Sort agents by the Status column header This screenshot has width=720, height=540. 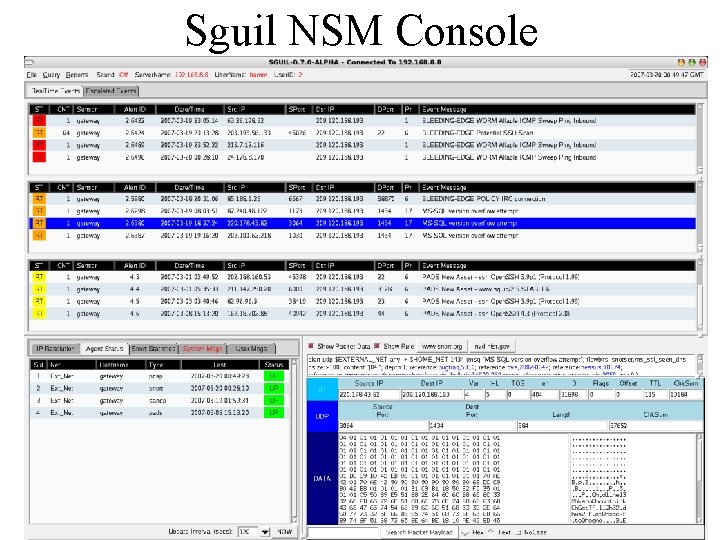click(274, 365)
